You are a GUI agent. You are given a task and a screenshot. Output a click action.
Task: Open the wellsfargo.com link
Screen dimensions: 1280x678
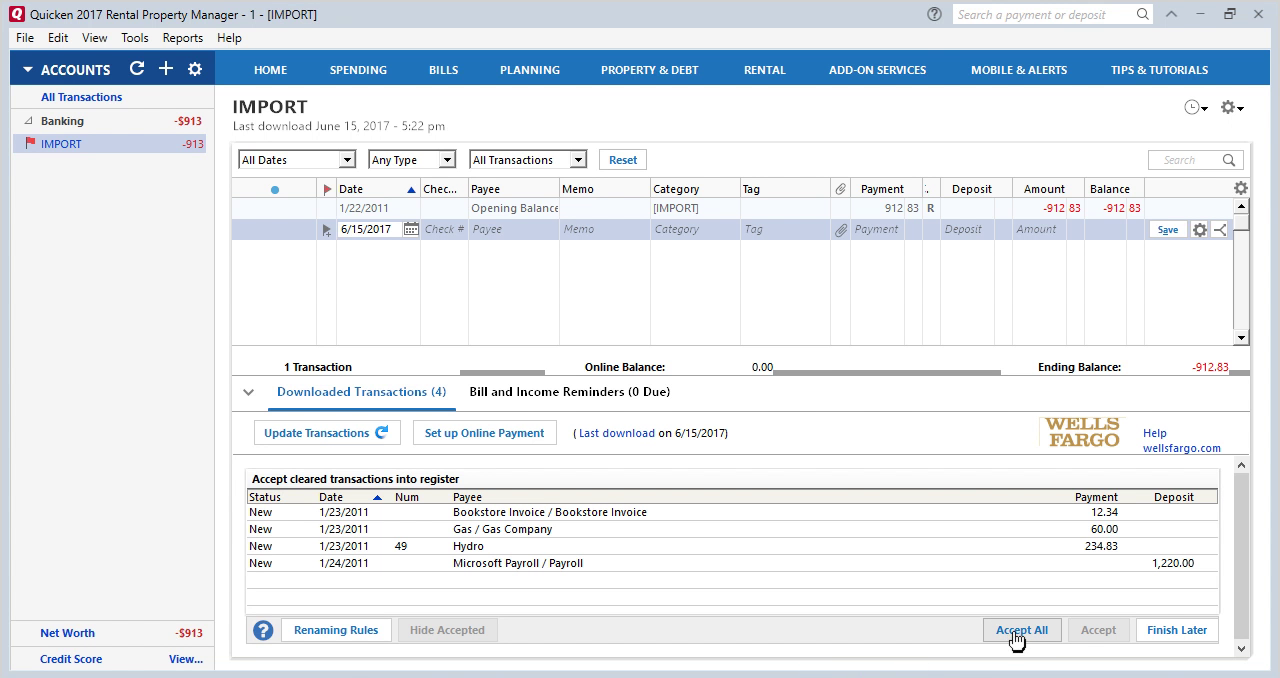[x=1182, y=448]
